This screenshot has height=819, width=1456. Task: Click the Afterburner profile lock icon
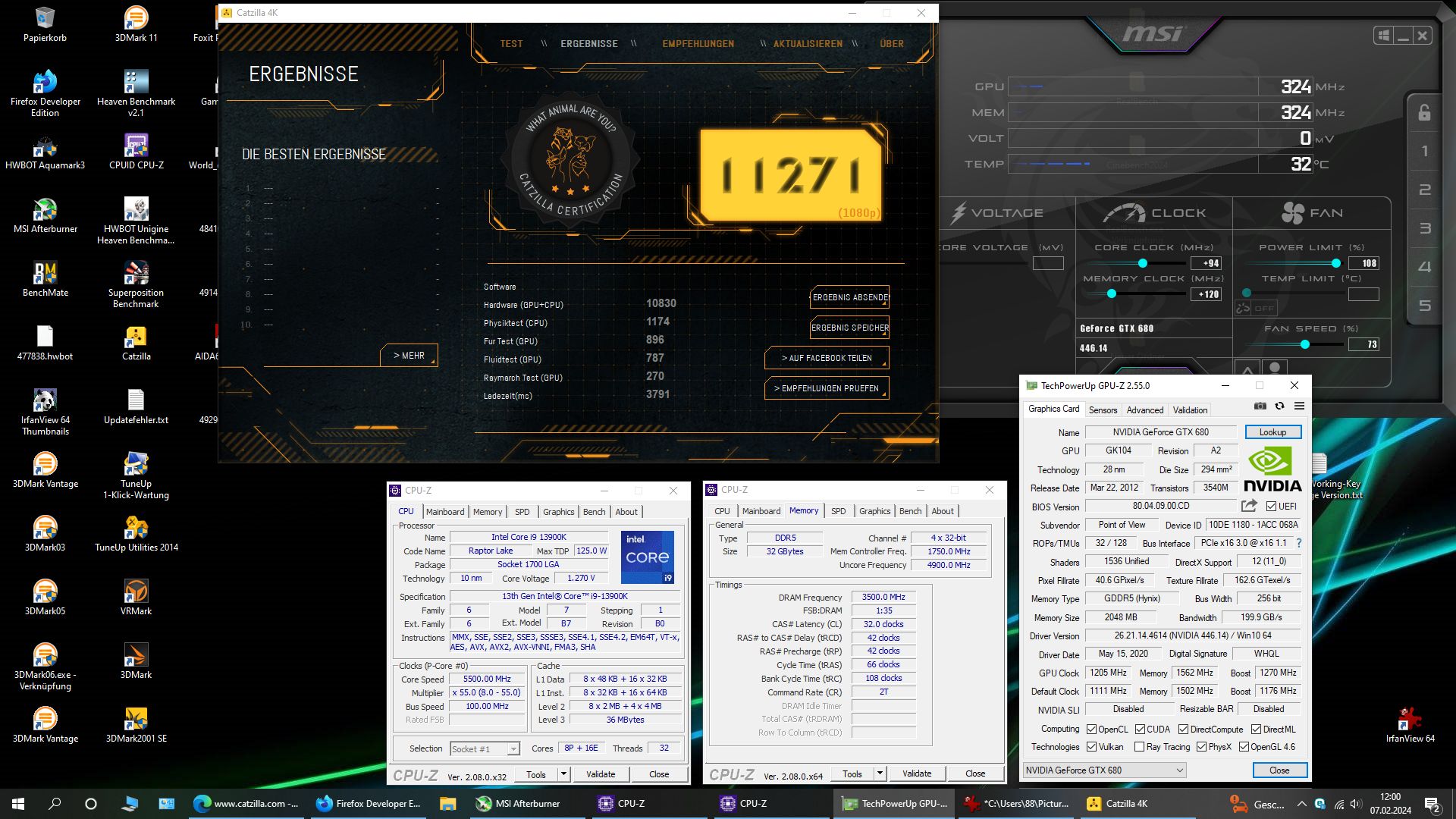click(1425, 113)
